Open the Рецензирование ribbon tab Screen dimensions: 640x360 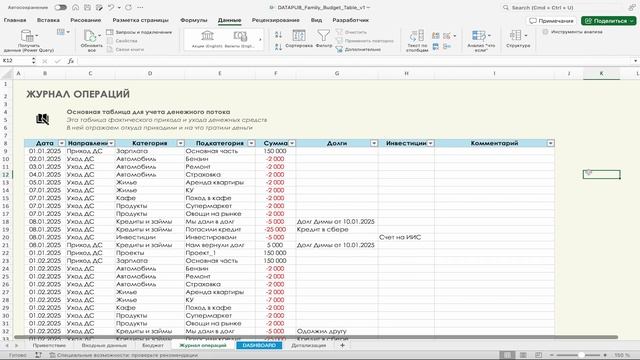coord(276,20)
